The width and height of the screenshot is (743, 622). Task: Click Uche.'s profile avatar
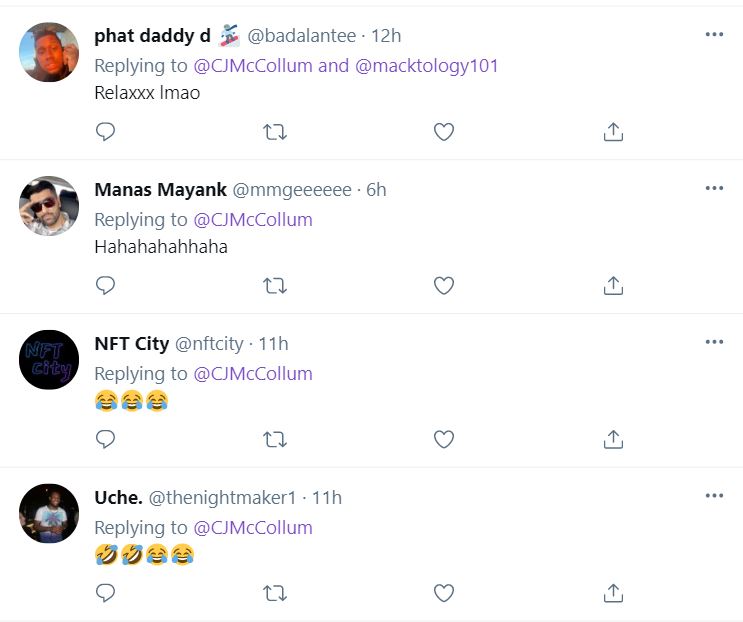pyautogui.click(x=49, y=513)
